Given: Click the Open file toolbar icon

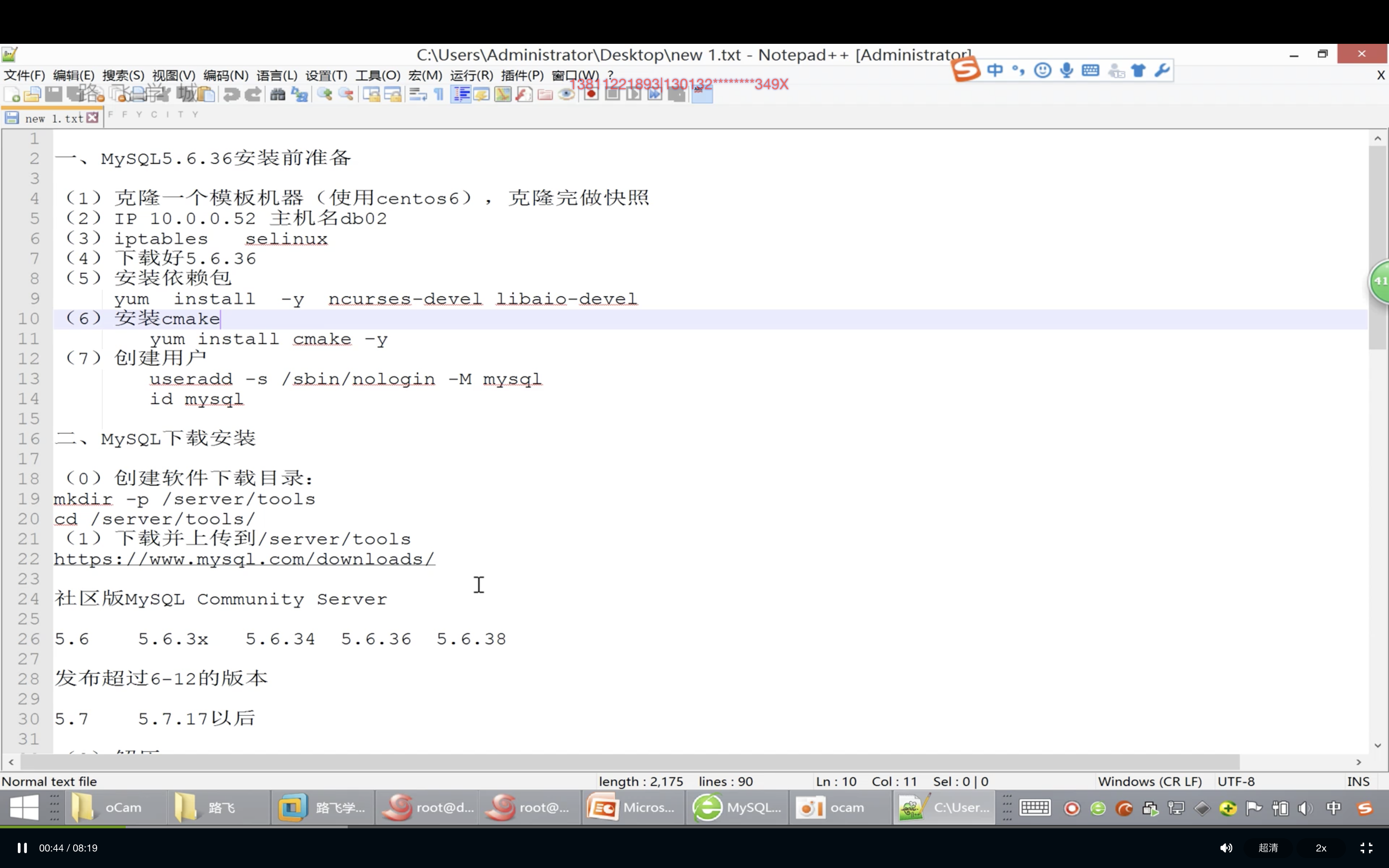Looking at the screenshot, I should pos(32,95).
